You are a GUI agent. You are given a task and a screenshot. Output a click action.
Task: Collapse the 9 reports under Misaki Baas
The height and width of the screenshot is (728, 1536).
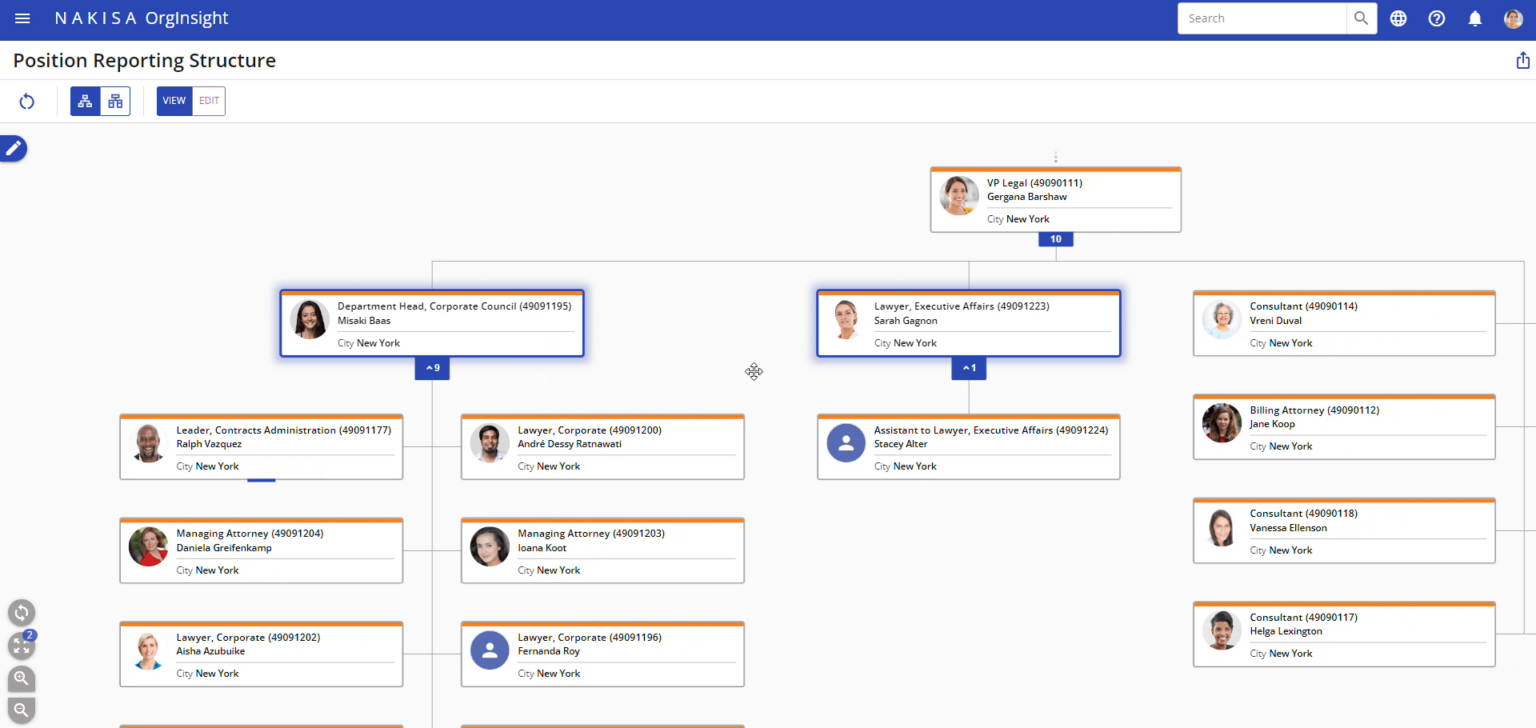click(432, 368)
